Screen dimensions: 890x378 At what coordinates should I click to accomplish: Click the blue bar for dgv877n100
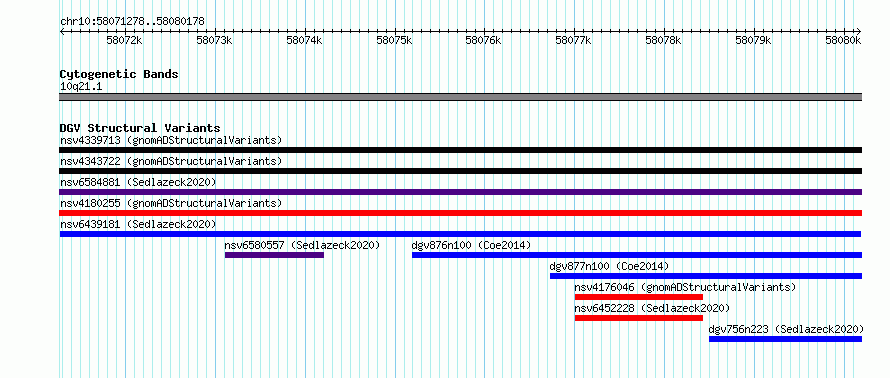pos(706,276)
